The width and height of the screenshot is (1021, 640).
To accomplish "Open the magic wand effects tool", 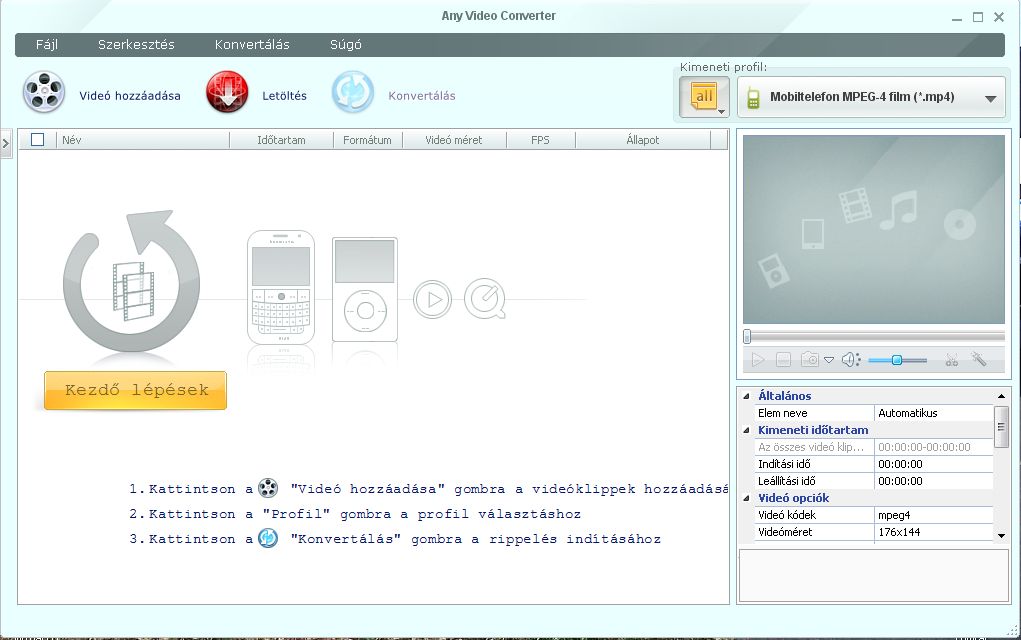I will pyautogui.click(x=979, y=360).
